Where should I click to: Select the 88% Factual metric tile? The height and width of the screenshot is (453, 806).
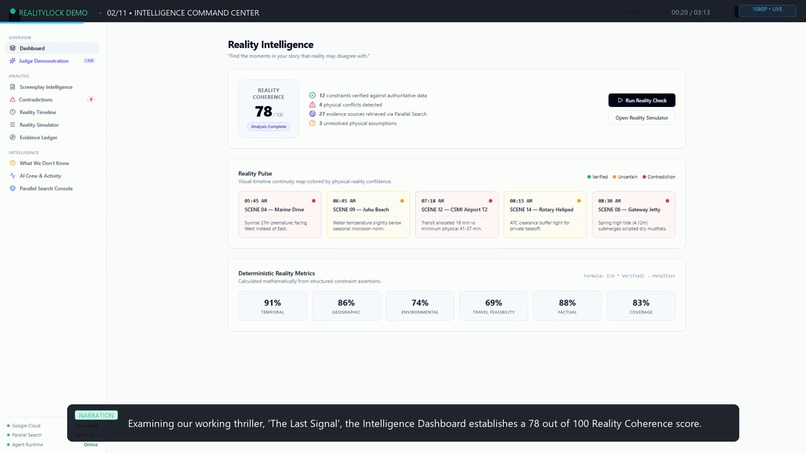[567, 306]
